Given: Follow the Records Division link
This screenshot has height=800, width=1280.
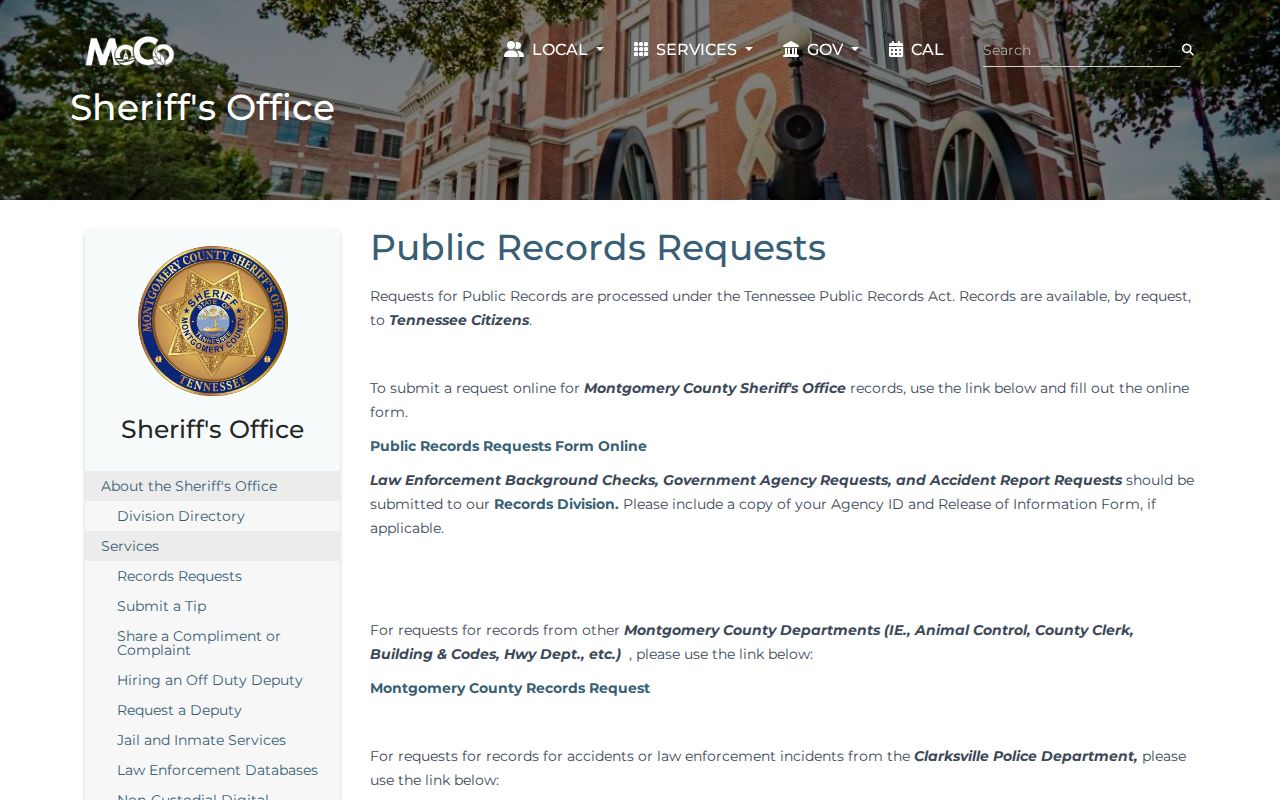Looking at the screenshot, I should tap(556, 504).
